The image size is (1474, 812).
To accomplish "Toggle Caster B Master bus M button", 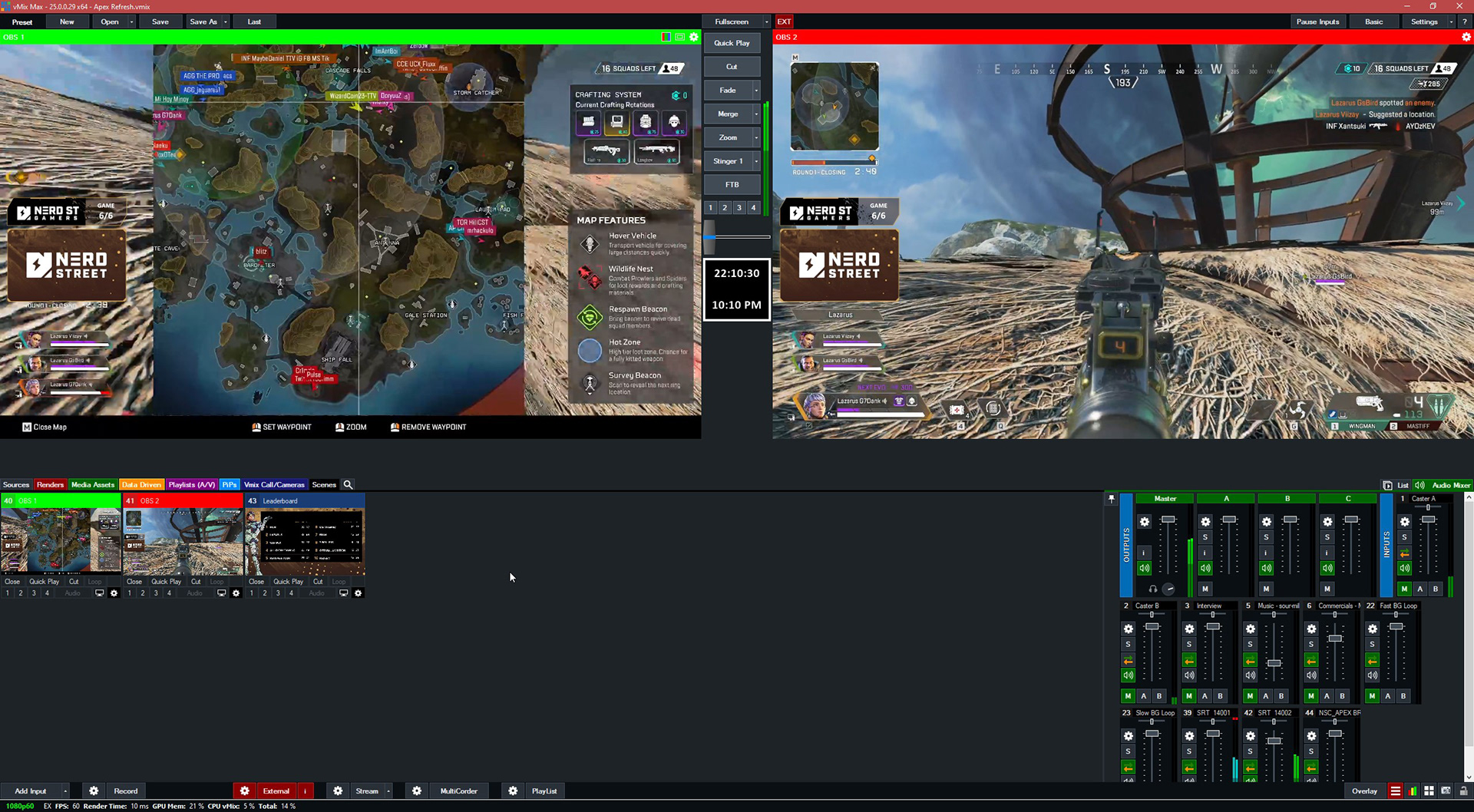I will point(1128,696).
